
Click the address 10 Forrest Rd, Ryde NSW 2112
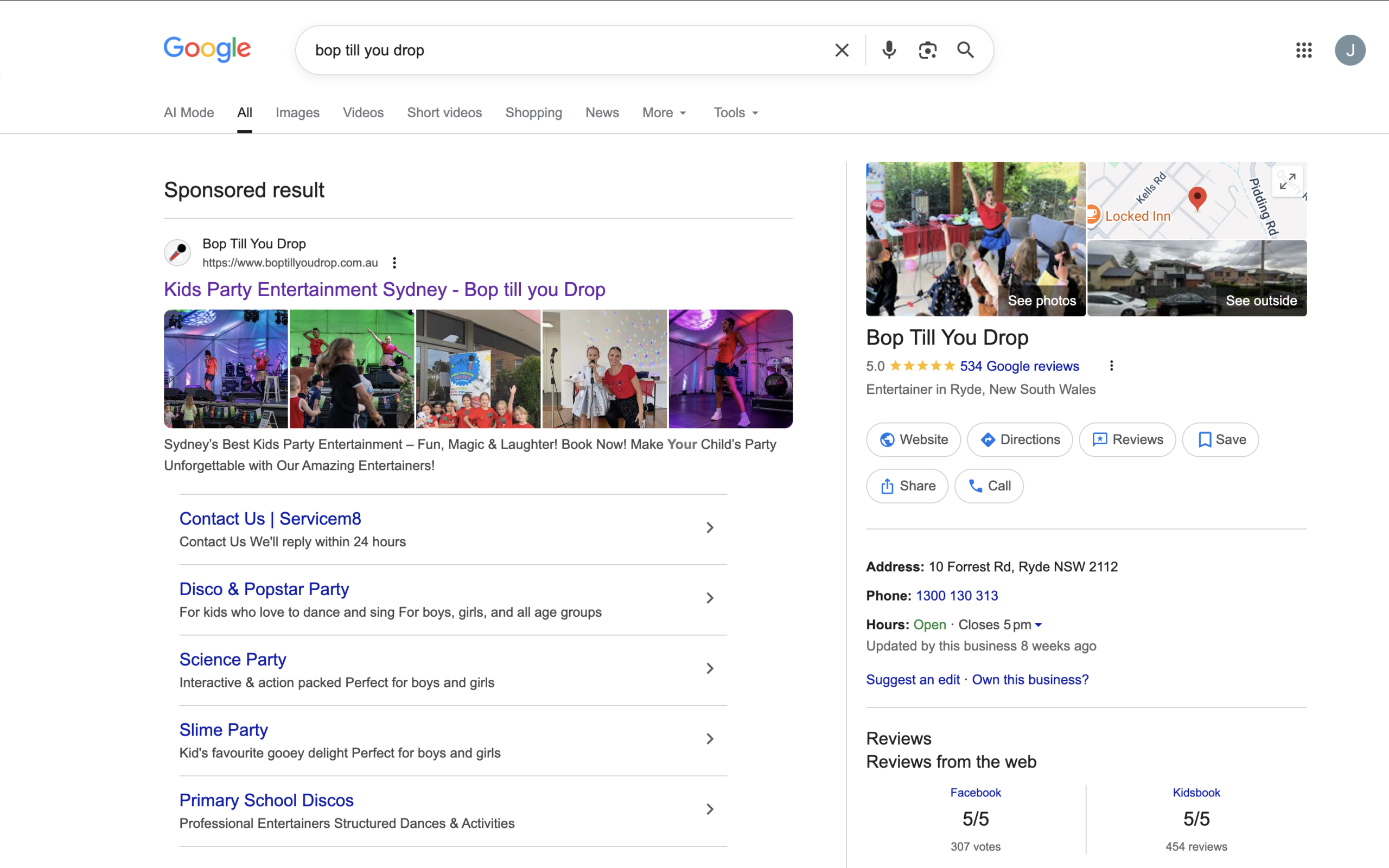(1023, 567)
